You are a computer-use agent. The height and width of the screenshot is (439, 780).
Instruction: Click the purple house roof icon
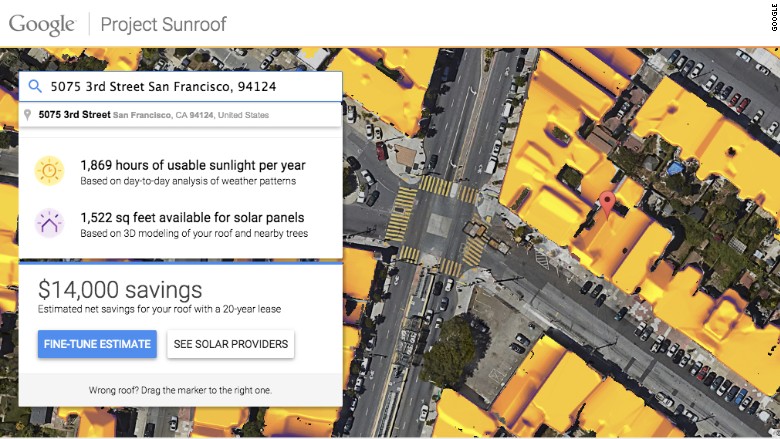click(49, 223)
